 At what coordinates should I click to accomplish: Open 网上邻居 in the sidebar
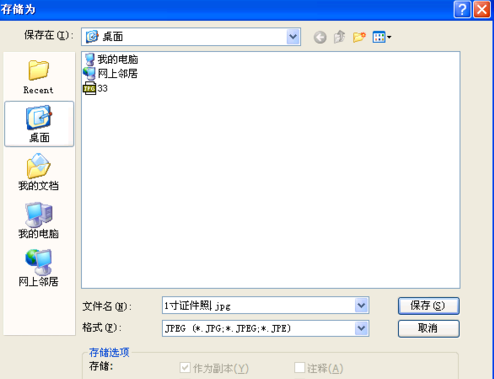38,268
